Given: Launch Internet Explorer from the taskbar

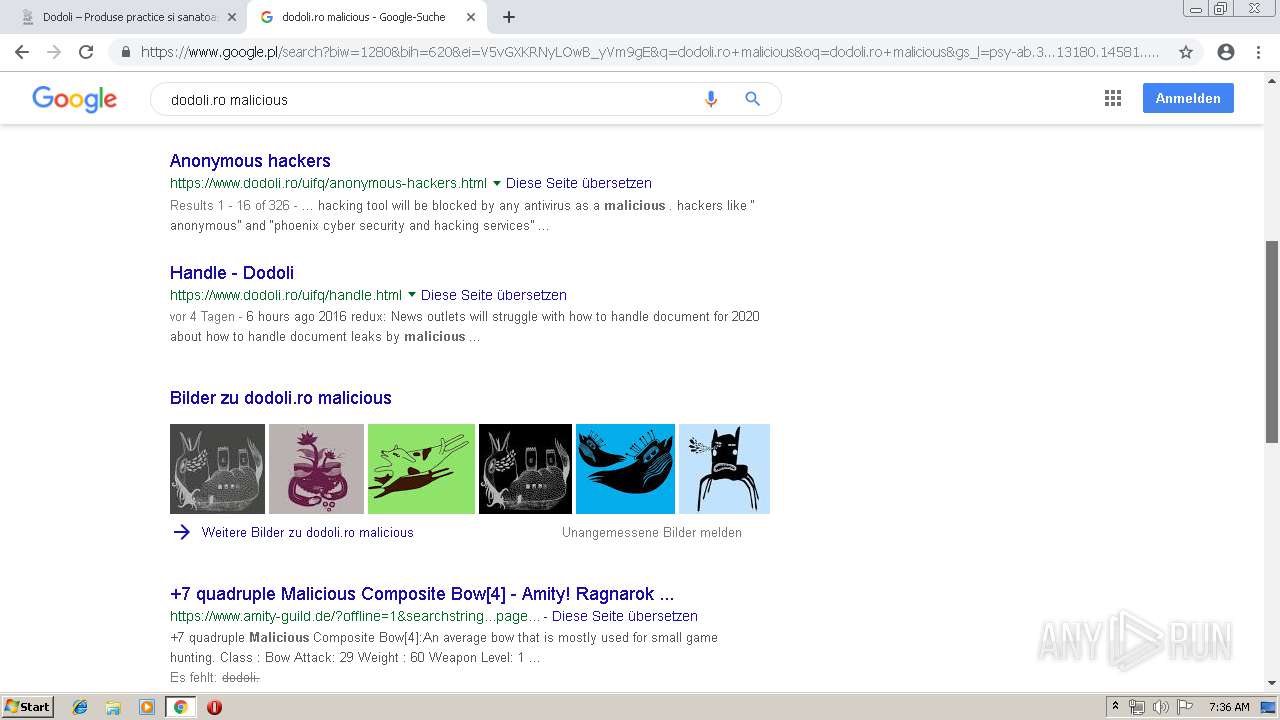Looking at the screenshot, I should pyautogui.click(x=80, y=707).
